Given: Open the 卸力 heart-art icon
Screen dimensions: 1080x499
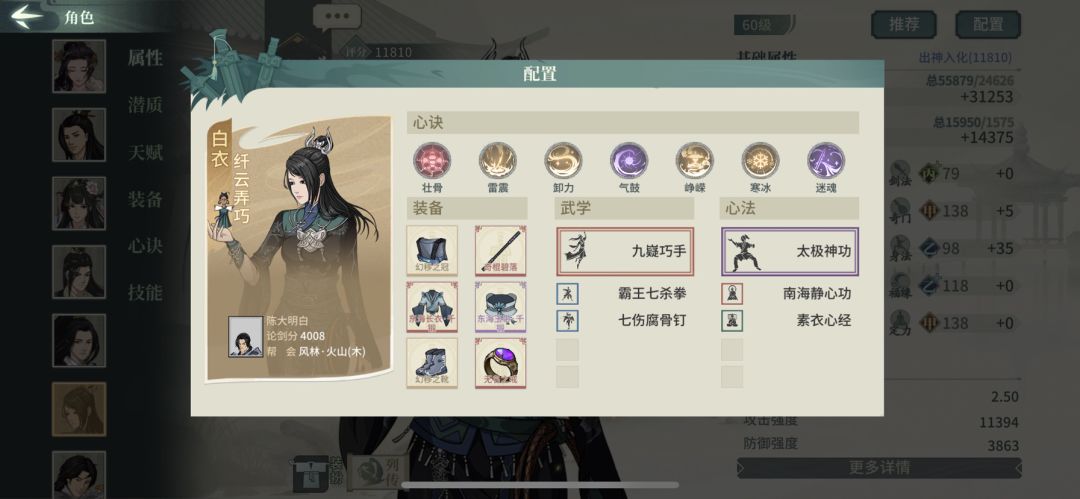Looking at the screenshot, I should (x=563, y=161).
